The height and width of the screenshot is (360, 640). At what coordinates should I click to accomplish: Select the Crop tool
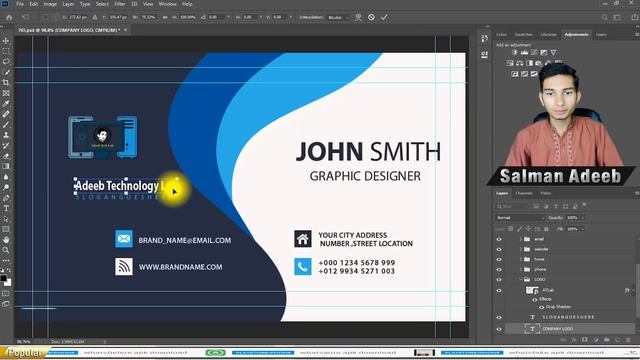(6, 83)
